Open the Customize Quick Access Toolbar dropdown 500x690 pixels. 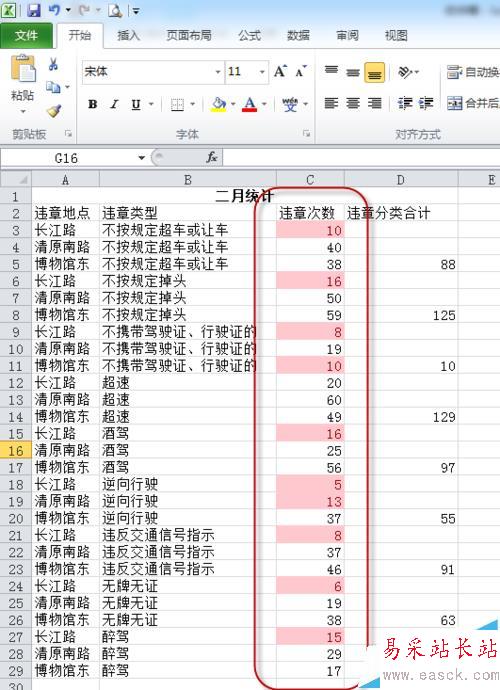[136, 11]
